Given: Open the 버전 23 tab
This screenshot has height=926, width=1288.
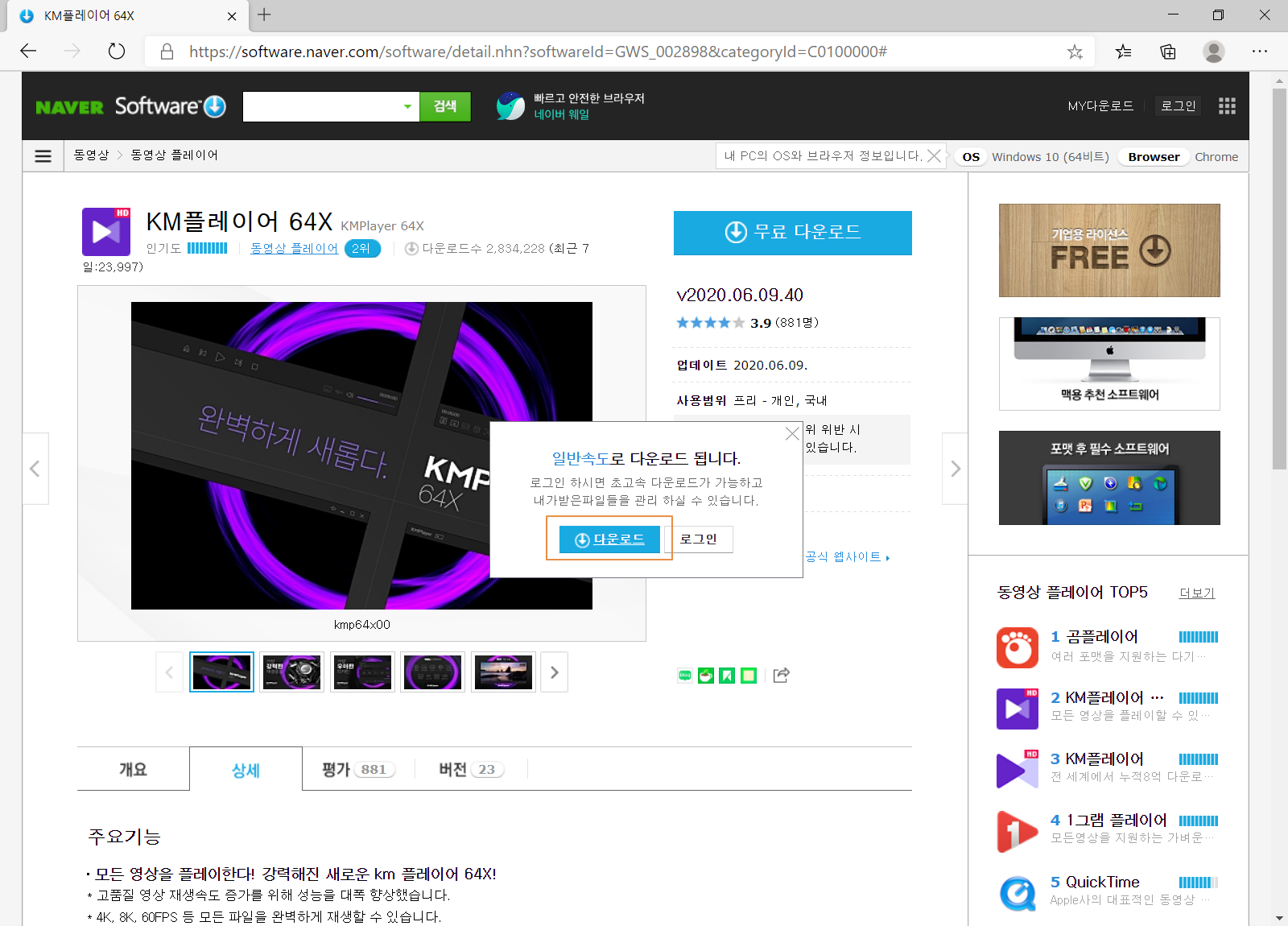Looking at the screenshot, I should [x=471, y=769].
